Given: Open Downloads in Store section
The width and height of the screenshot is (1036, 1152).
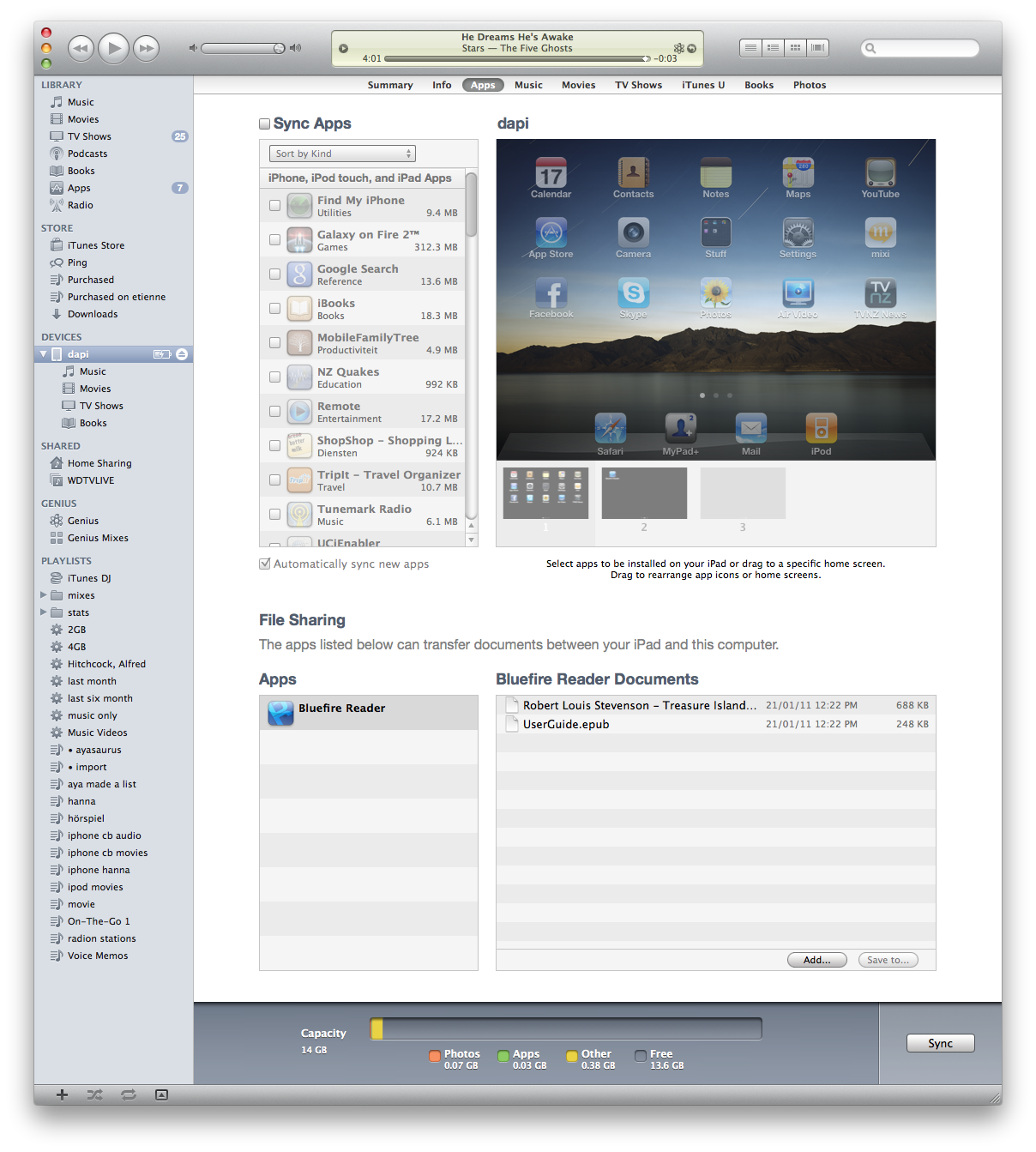Looking at the screenshot, I should coord(93,314).
